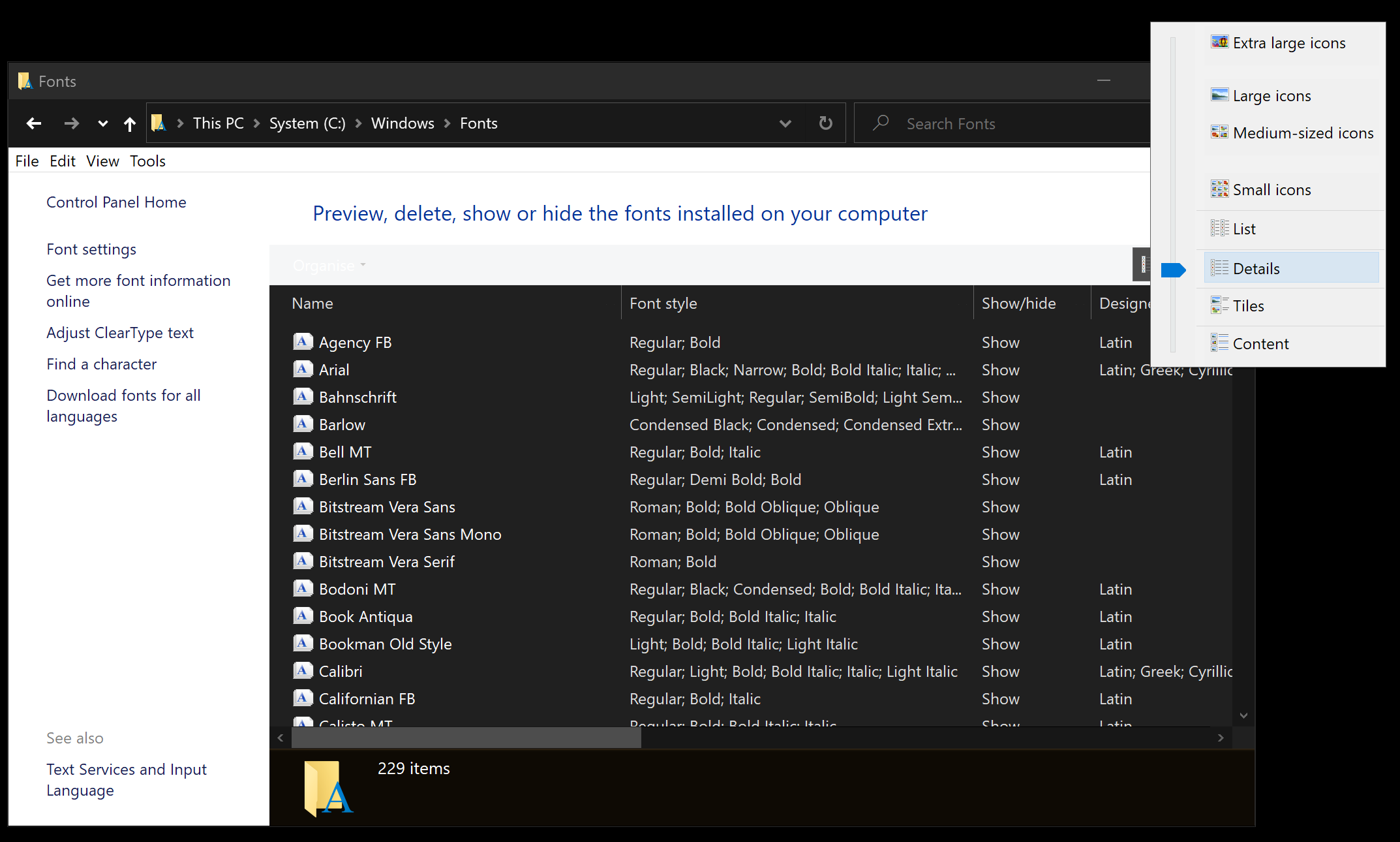Click the Back navigation arrow
This screenshot has width=1400, height=842.
(34, 123)
